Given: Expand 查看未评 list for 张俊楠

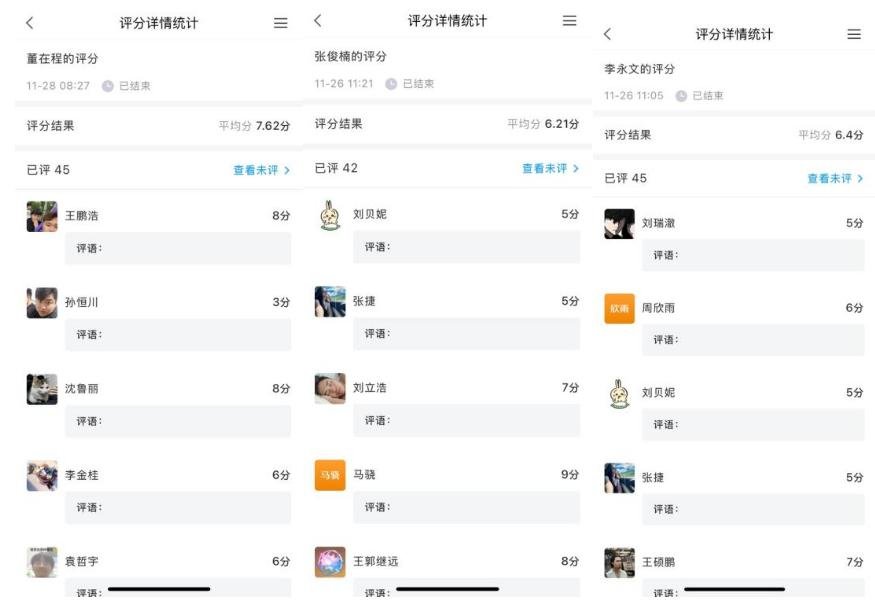Looking at the screenshot, I should click(x=550, y=168).
